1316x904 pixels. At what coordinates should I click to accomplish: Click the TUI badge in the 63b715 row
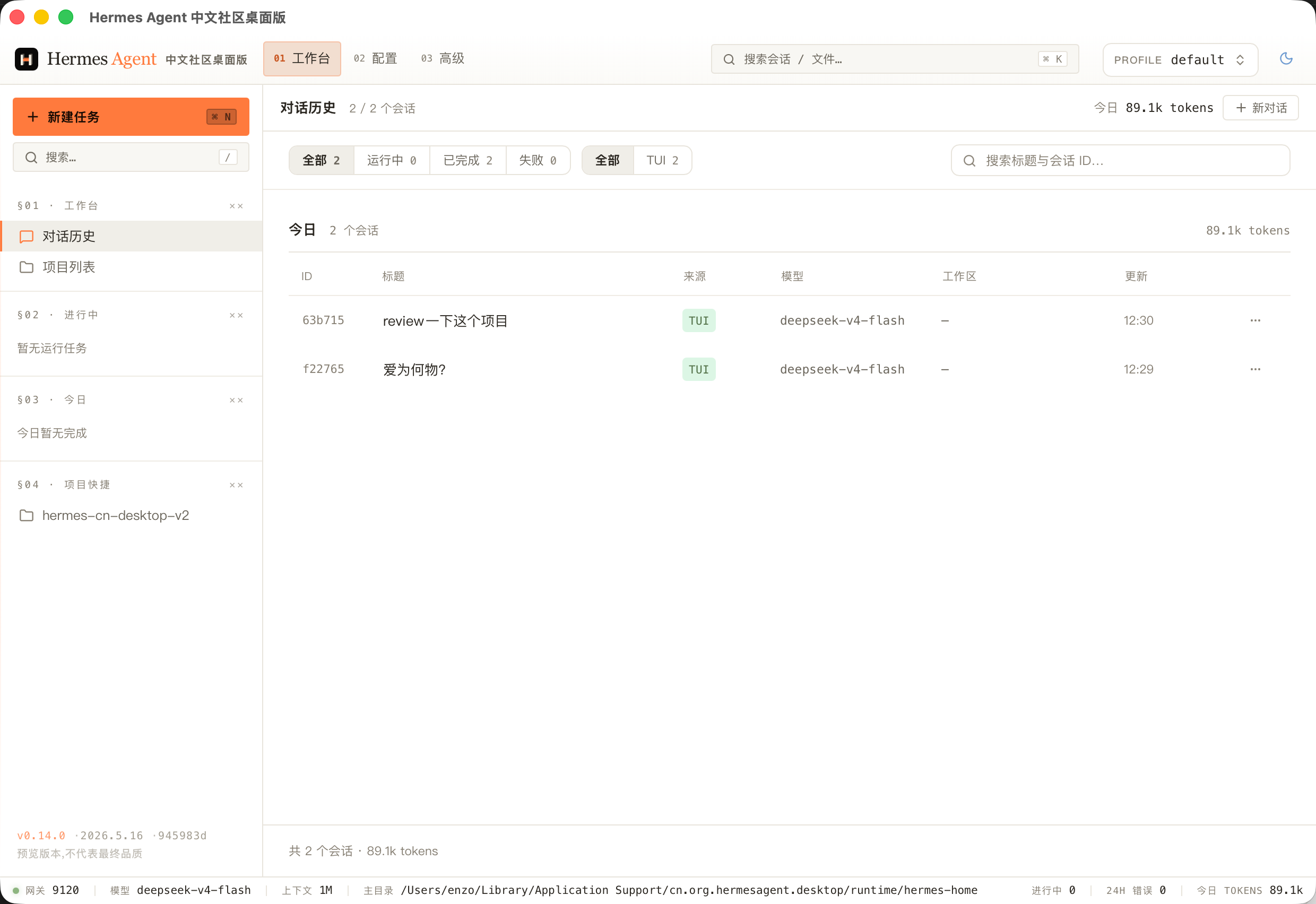[698, 320]
